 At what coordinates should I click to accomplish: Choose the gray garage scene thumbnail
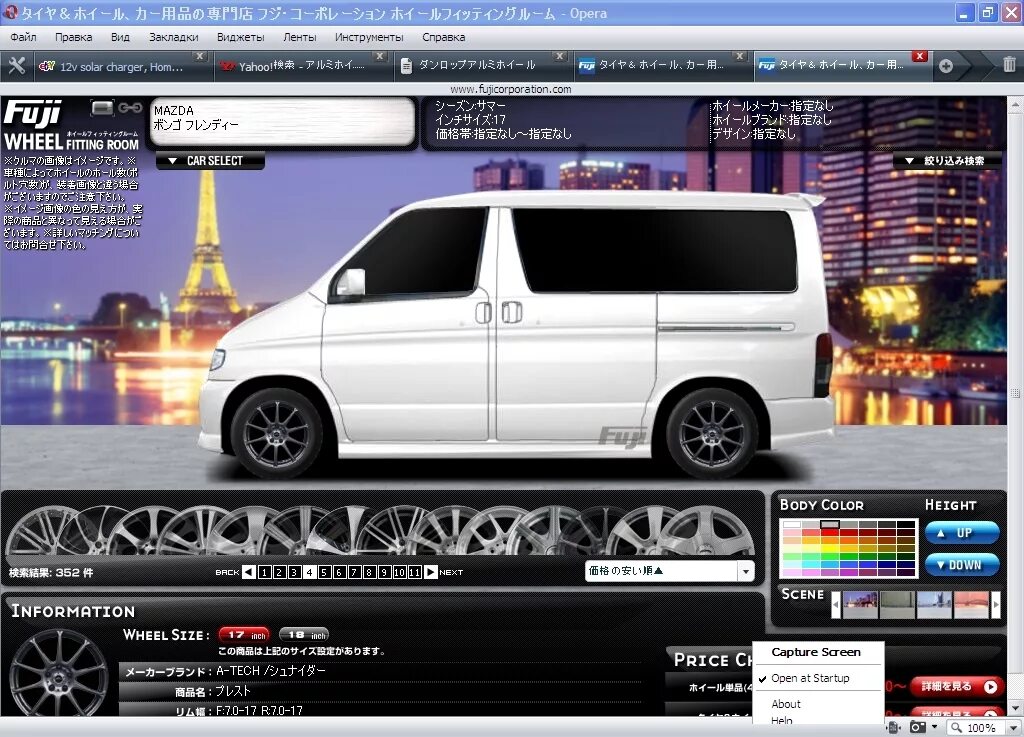(897, 604)
